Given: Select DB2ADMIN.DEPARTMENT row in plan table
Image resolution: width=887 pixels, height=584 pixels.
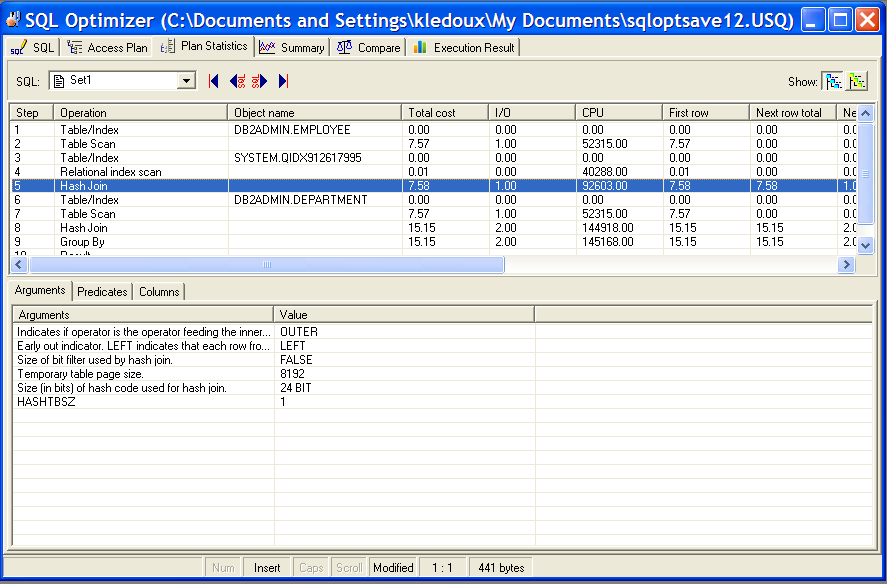Looking at the screenshot, I should pyautogui.click(x=300, y=200).
